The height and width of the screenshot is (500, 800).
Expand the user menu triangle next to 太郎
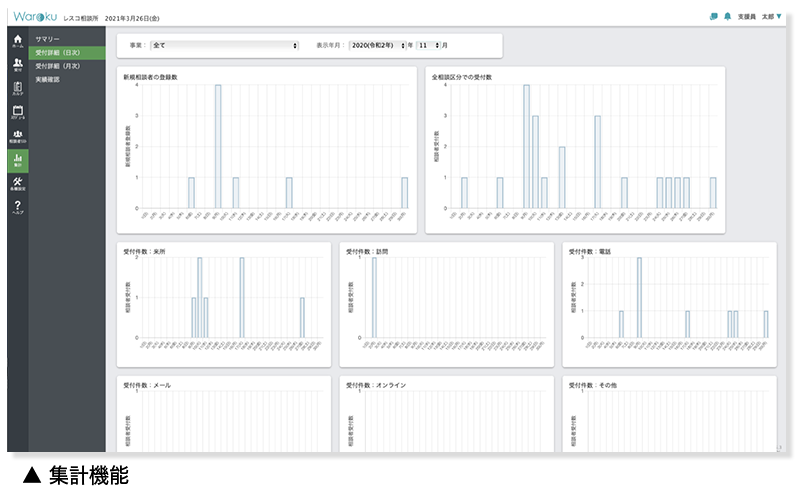click(779, 16)
